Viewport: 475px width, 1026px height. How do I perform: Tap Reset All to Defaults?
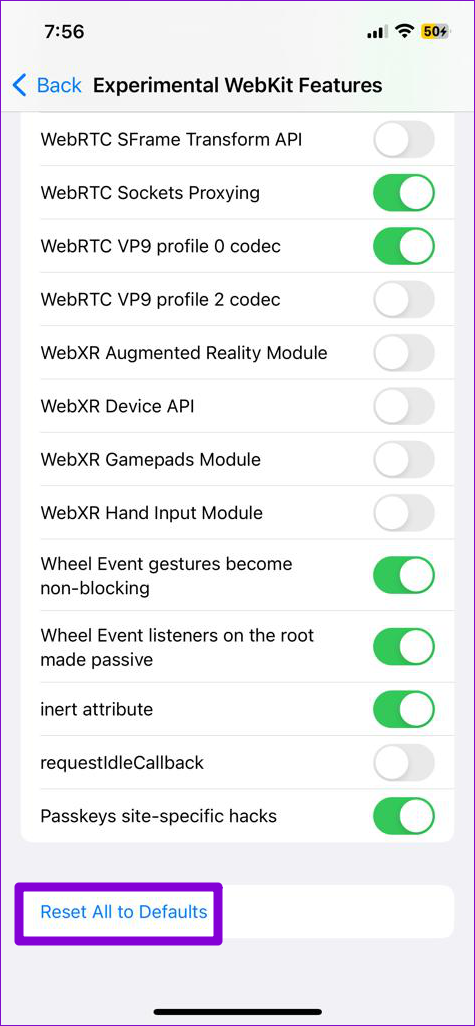point(124,911)
